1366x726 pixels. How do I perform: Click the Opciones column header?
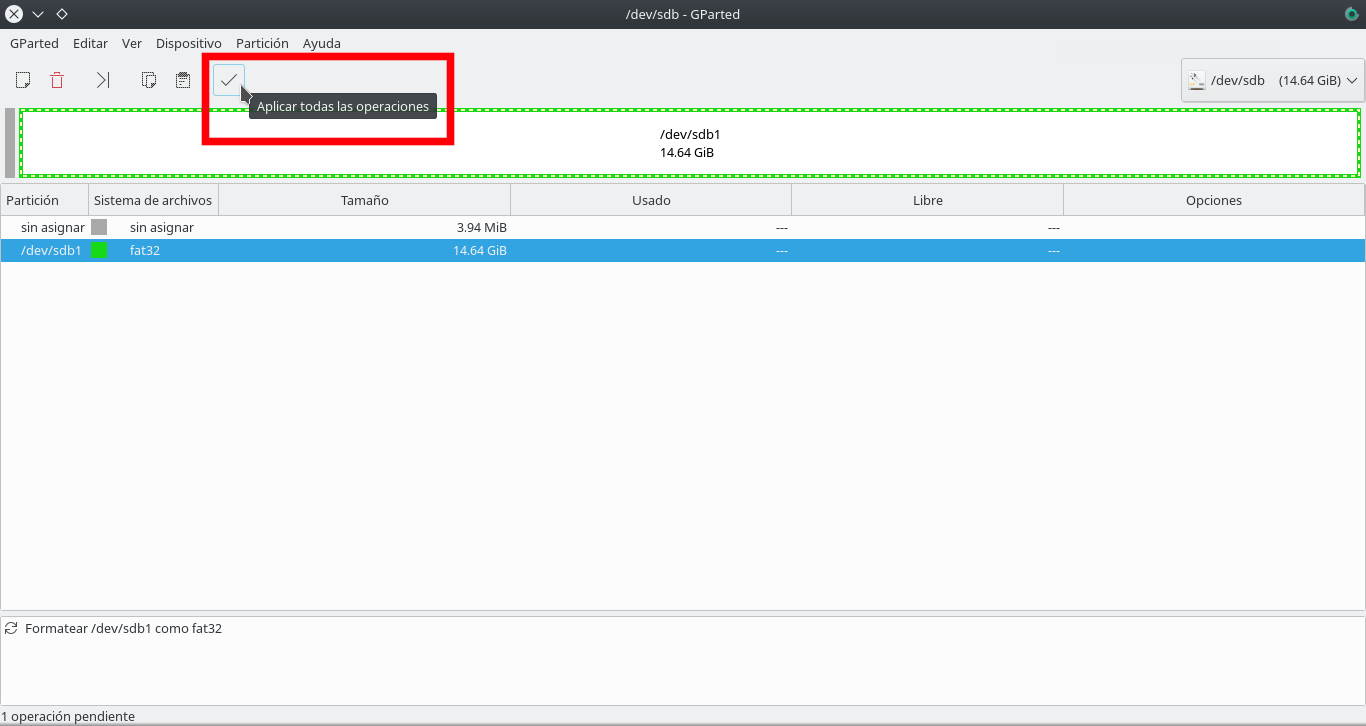coord(1214,200)
